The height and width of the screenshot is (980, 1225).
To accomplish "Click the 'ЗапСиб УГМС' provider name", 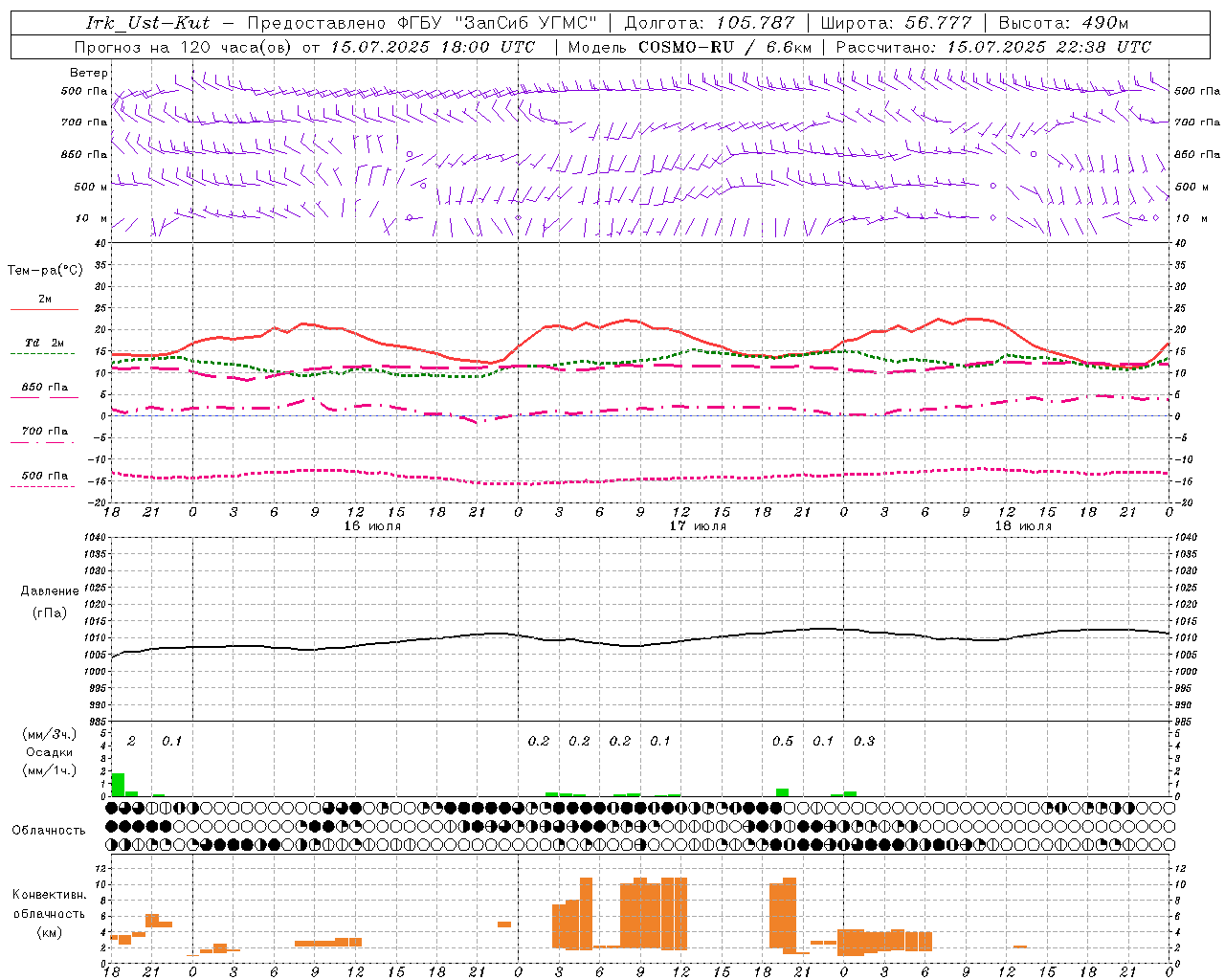I will pyautogui.click(x=525, y=23).
